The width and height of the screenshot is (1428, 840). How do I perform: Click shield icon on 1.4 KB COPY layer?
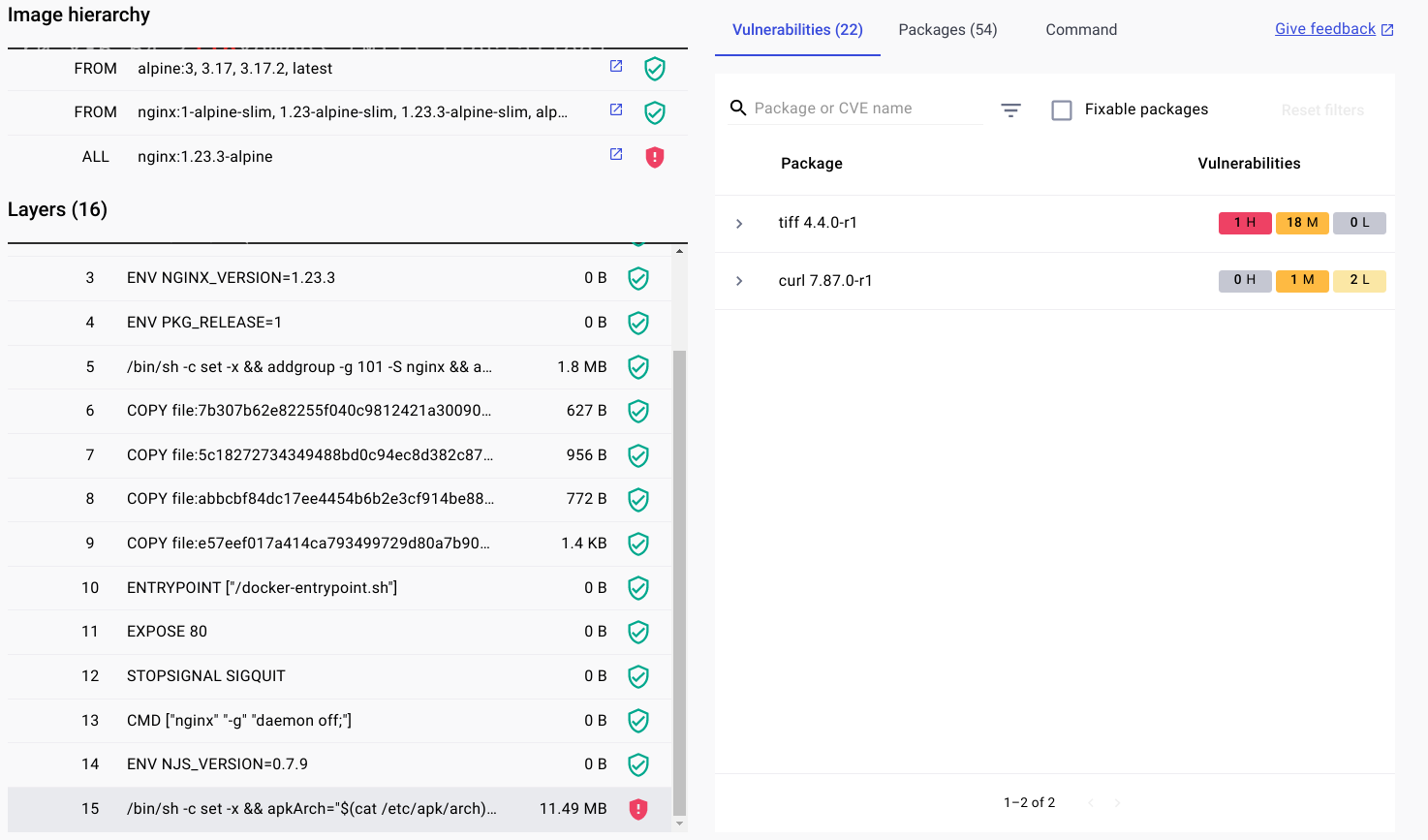[x=638, y=544]
